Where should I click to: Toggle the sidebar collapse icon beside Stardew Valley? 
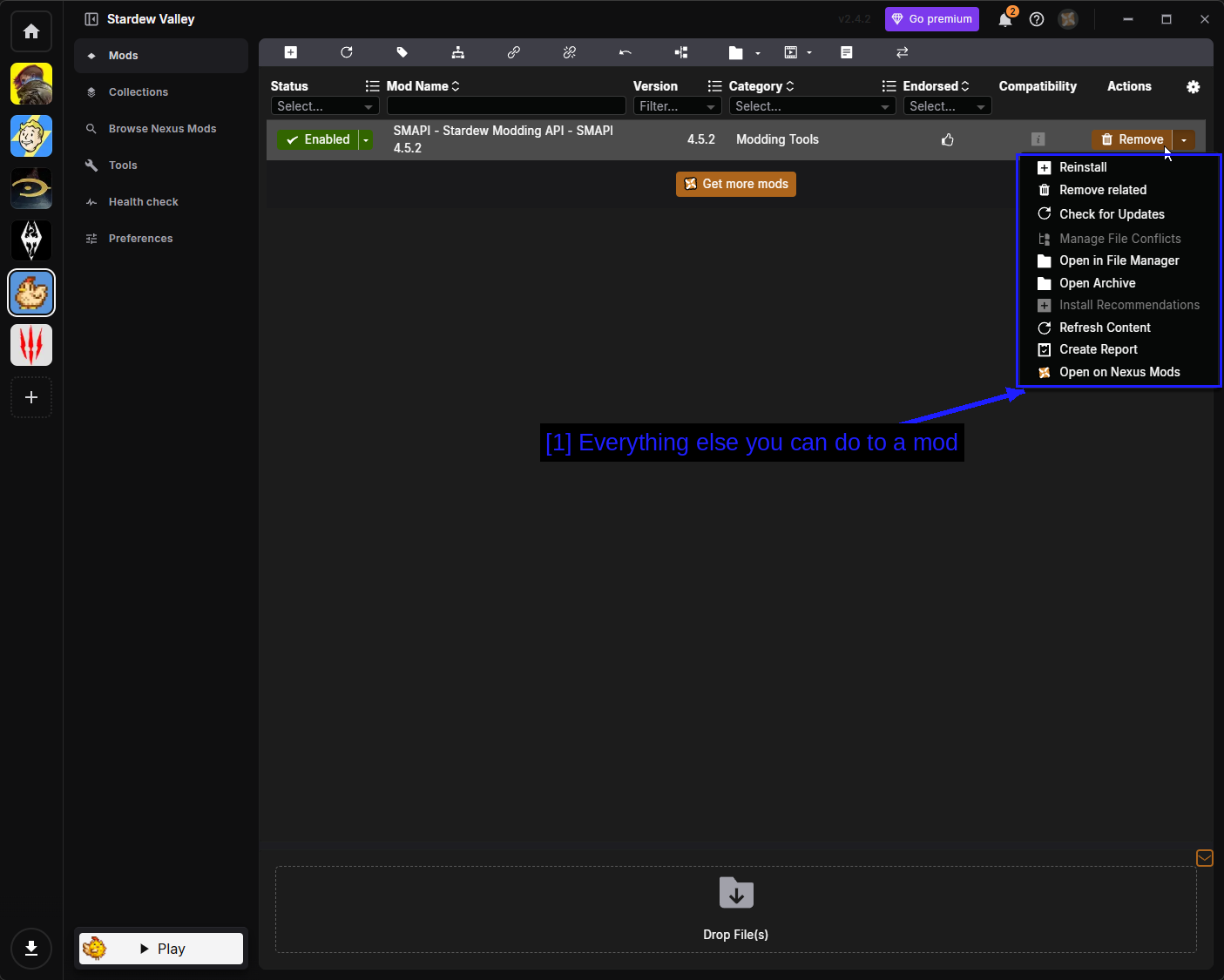tap(91, 19)
